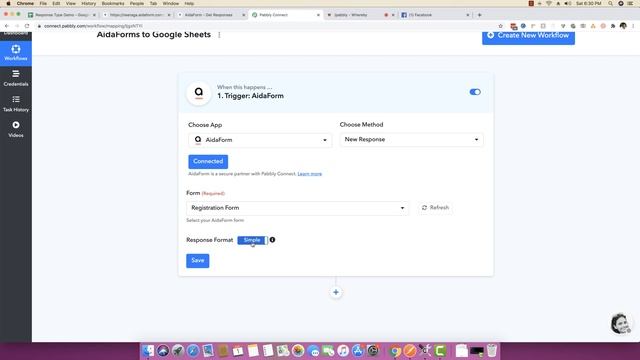This screenshot has width=640, height=360.
Task: Open the Bookmarks menu
Action: (x=113, y=3)
